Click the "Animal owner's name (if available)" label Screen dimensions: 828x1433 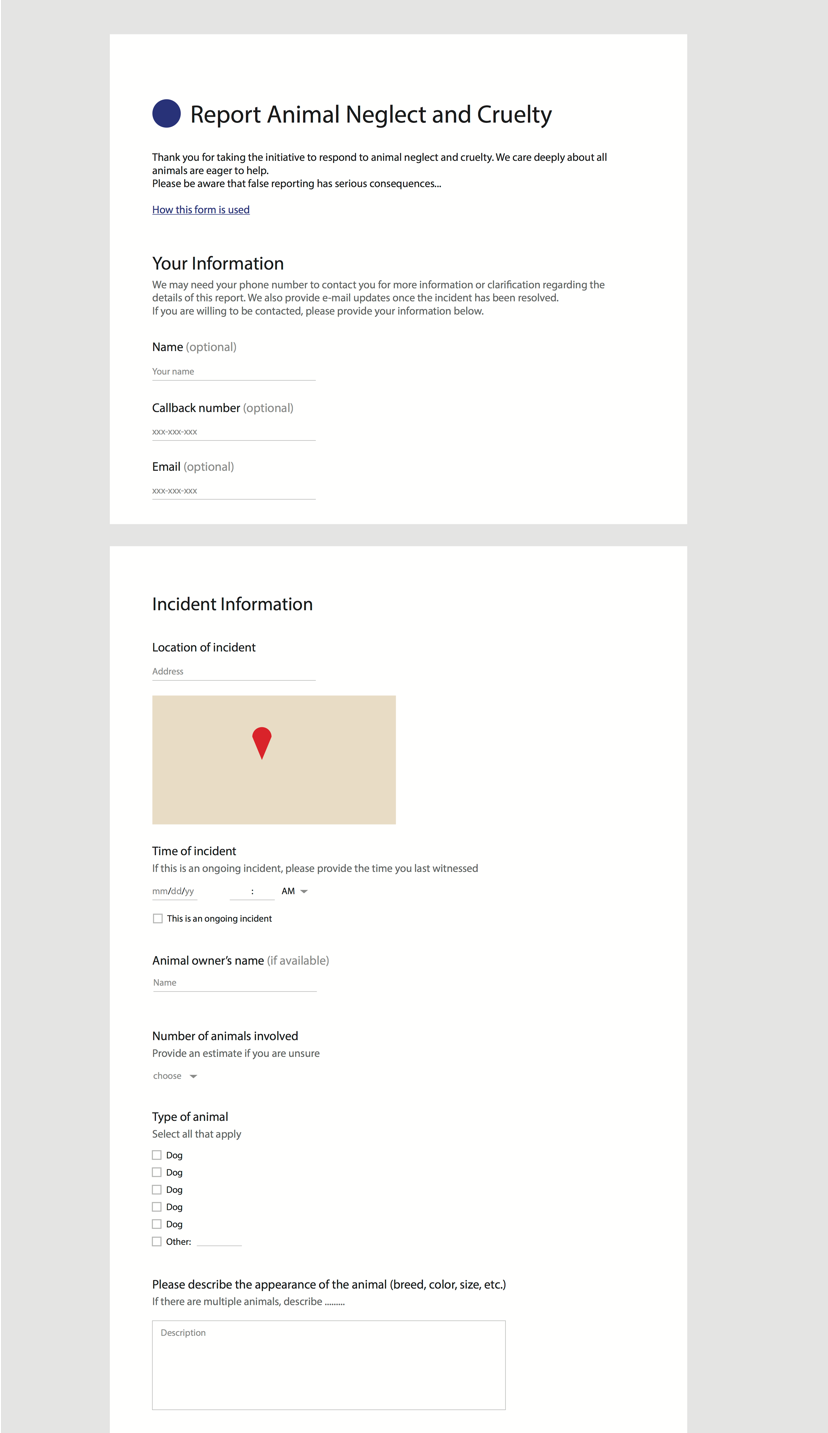[x=240, y=961]
